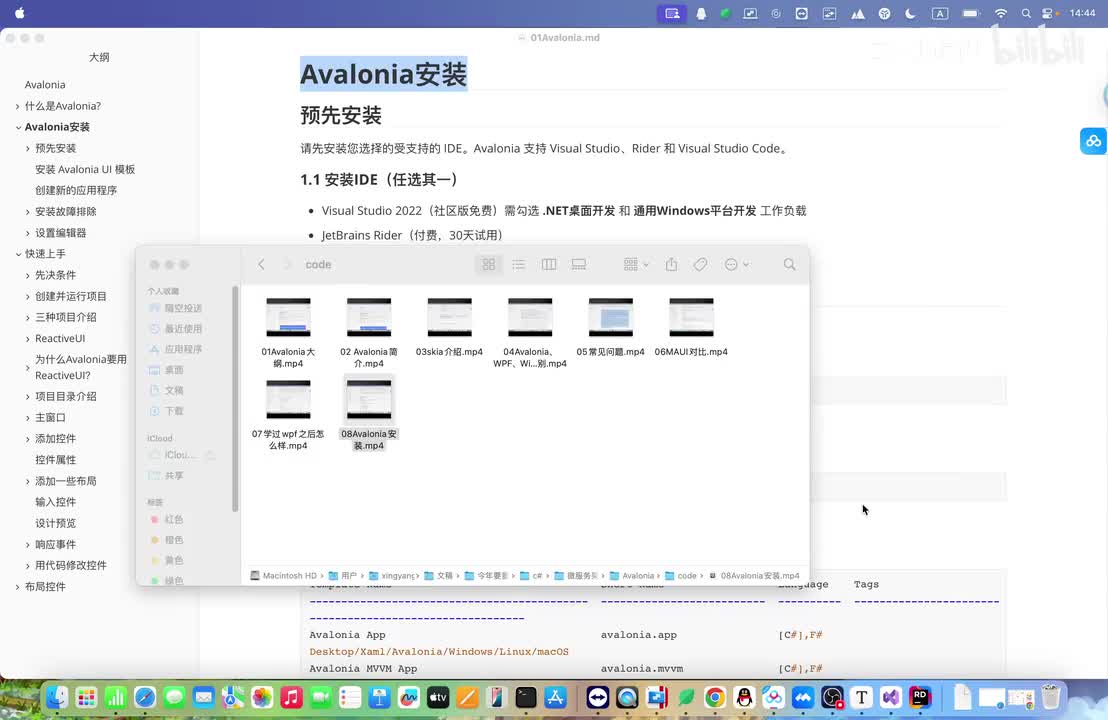Open Google Chrome in the Dock
Image resolution: width=1108 pixels, height=720 pixels.
[715, 698]
